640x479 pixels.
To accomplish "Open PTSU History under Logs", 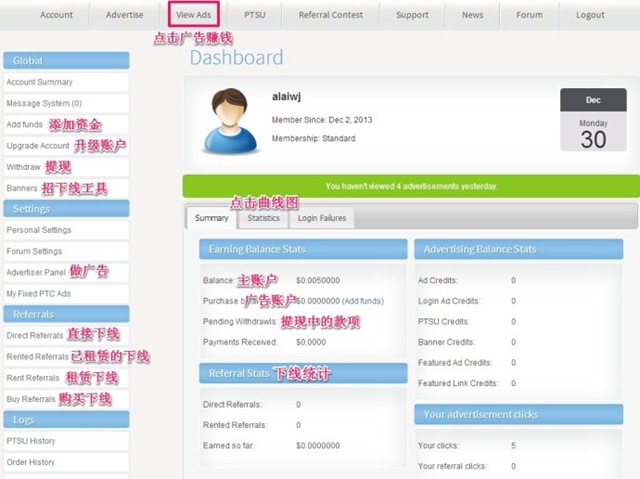I will 31,441.
